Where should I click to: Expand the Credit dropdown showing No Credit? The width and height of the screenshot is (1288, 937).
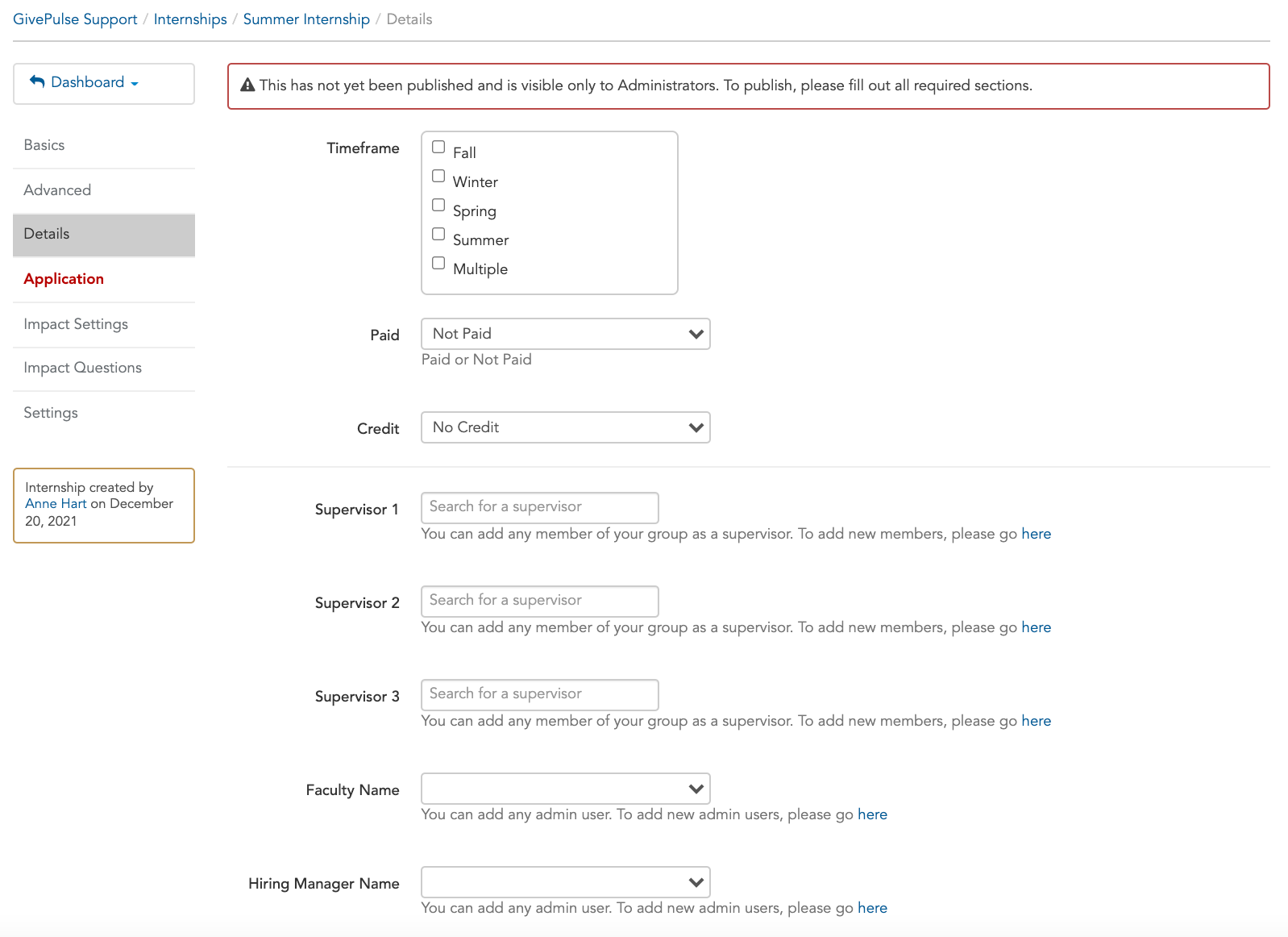coord(566,427)
